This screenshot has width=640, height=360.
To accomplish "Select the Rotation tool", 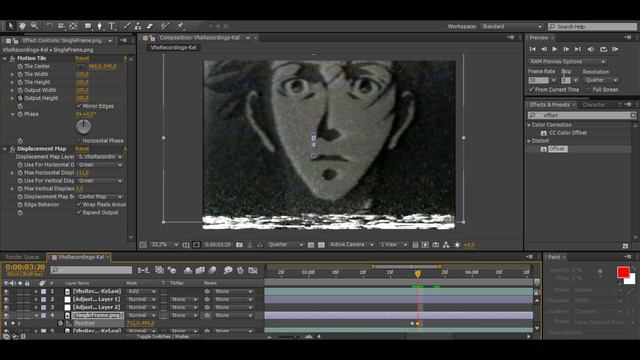I will point(49,26).
